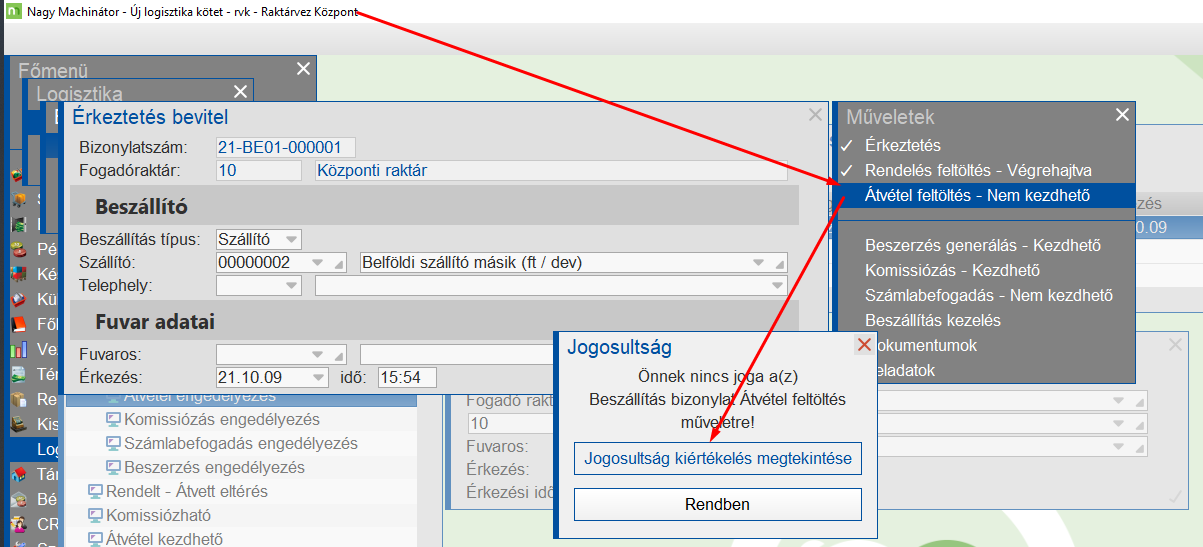Select Érkeztetés in Műveletek menu
Viewport: 1203px width, 547px height.
[903, 145]
